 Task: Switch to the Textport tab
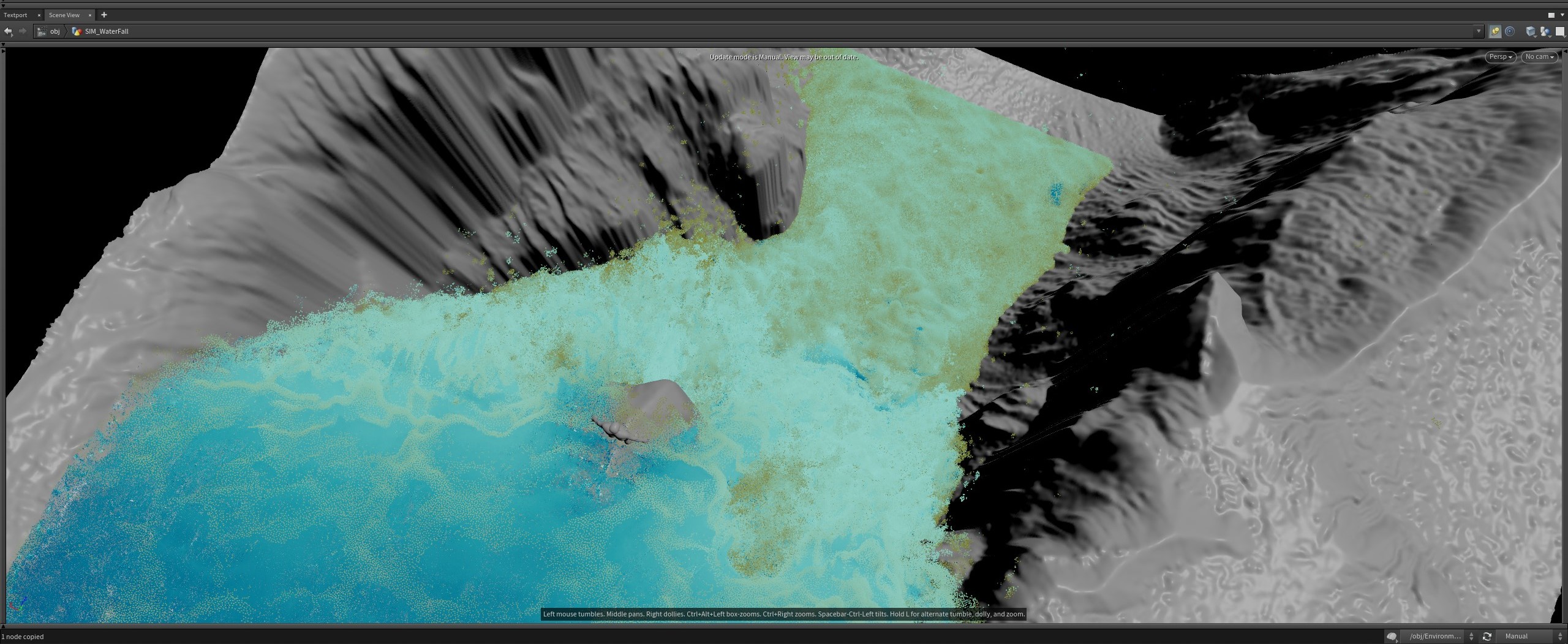(15, 15)
